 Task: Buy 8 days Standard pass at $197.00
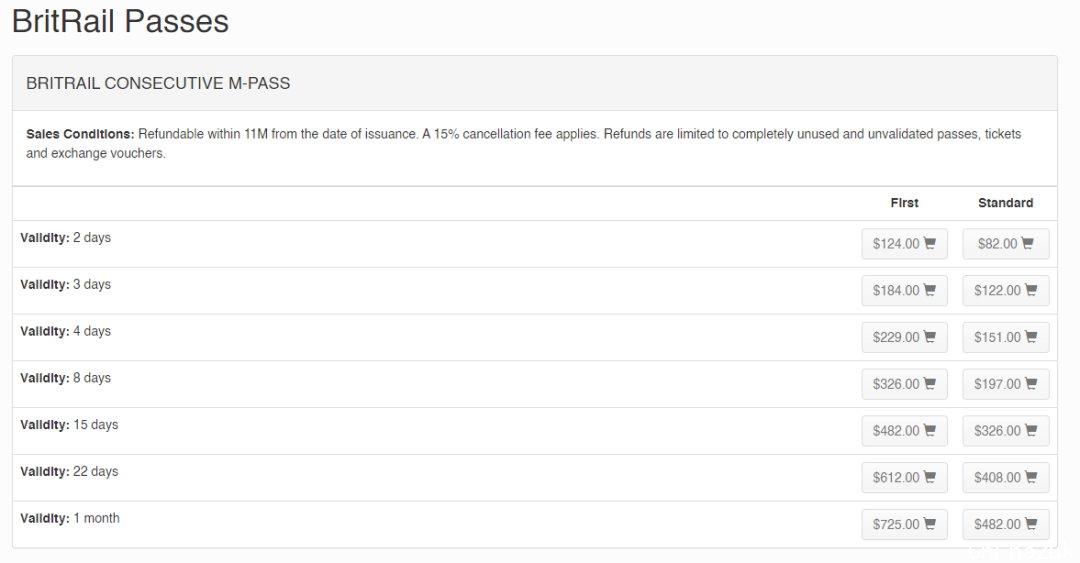coord(1006,385)
